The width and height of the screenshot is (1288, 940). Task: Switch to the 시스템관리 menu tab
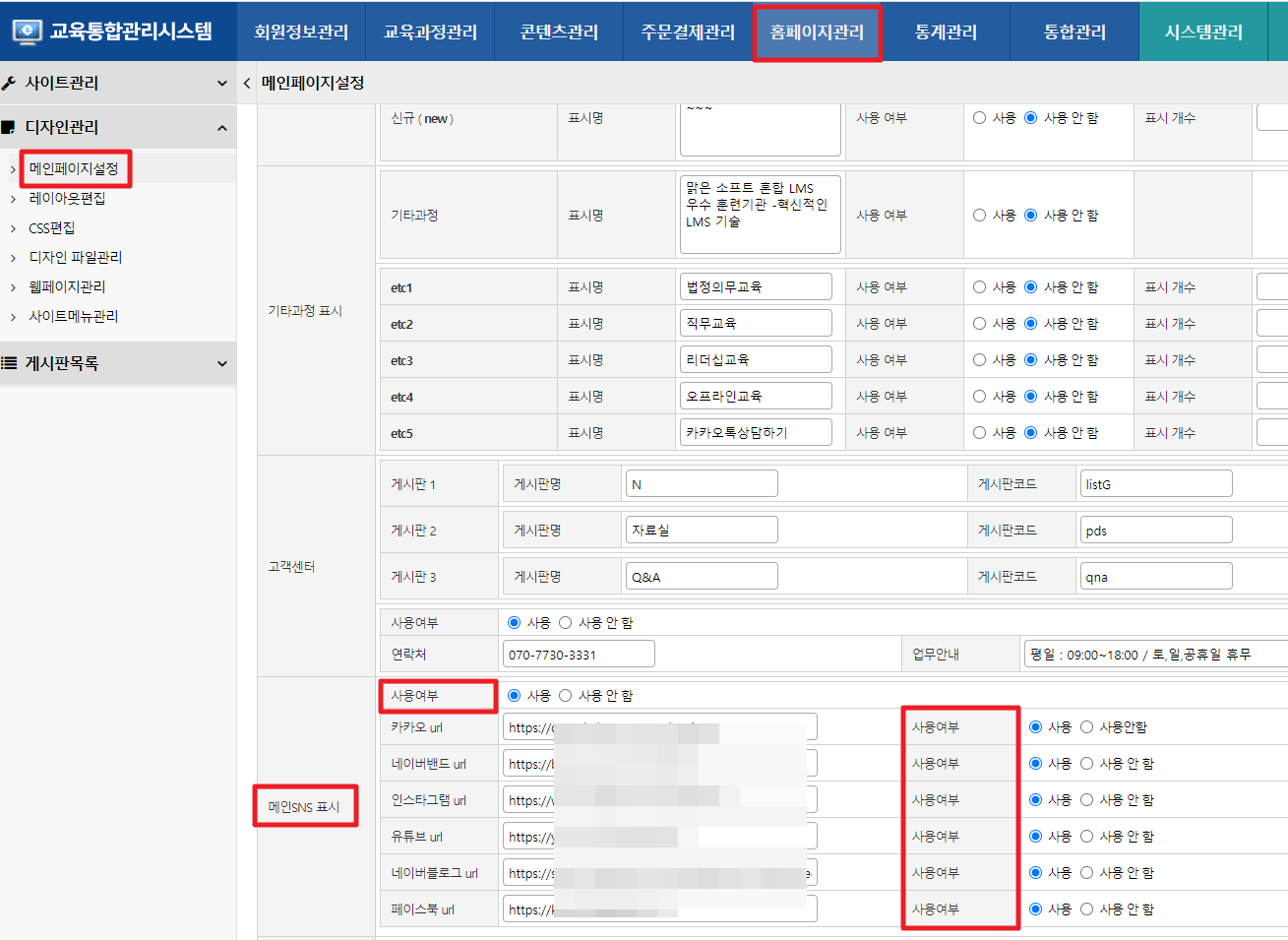point(1202,32)
